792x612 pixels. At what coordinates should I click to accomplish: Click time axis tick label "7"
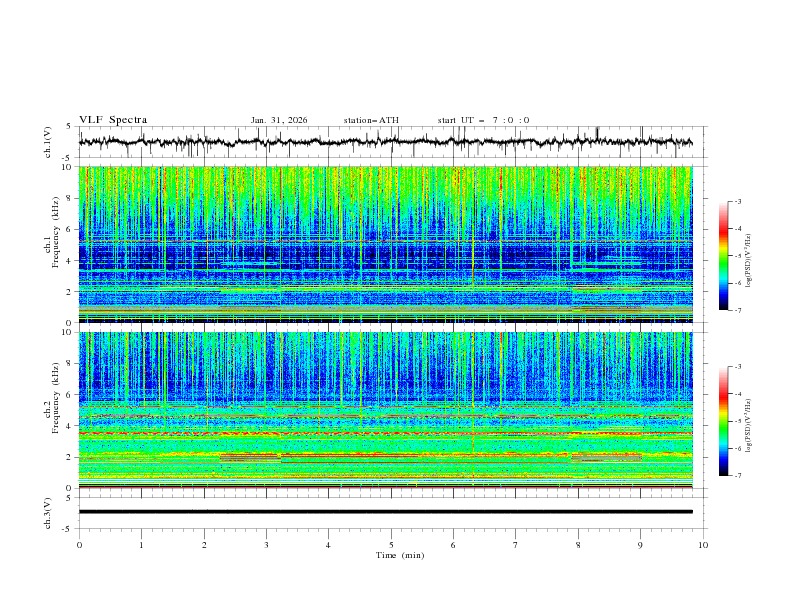(516, 545)
